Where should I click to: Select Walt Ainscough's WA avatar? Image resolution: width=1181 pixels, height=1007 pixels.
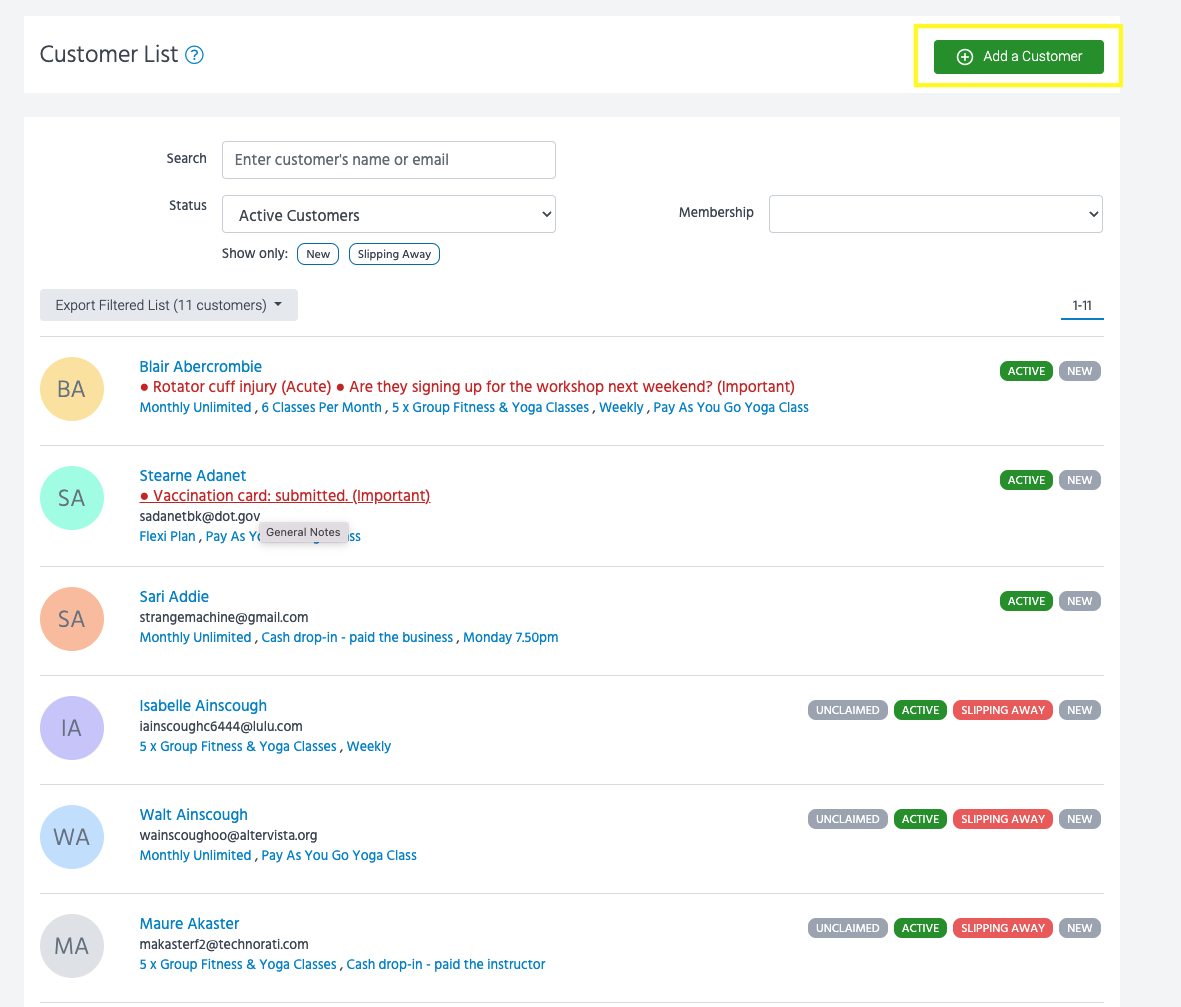pos(72,837)
